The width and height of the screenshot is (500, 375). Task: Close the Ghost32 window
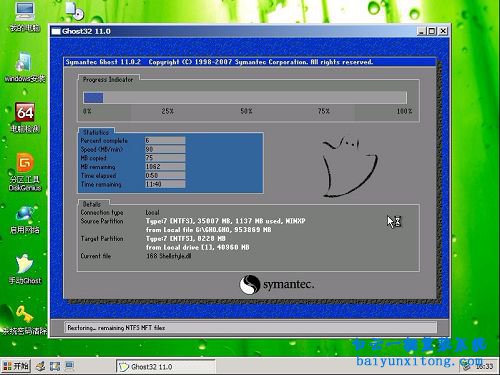pyautogui.click(x=443, y=31)
